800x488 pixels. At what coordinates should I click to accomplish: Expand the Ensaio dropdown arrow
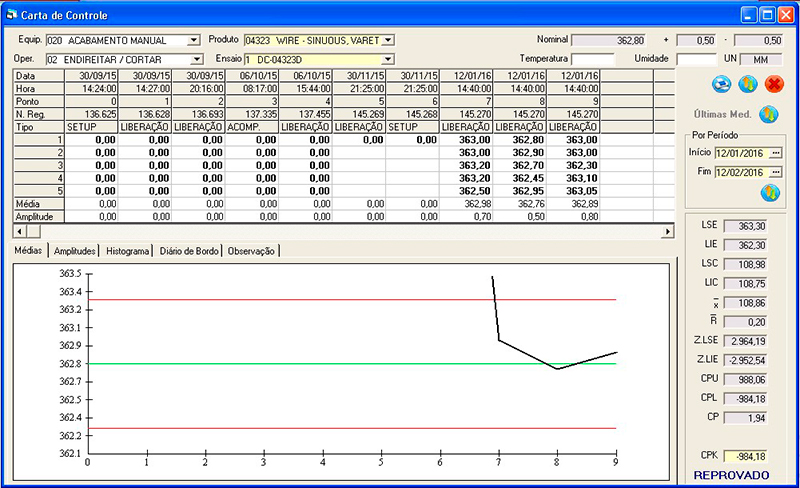(x=388, y=60)
